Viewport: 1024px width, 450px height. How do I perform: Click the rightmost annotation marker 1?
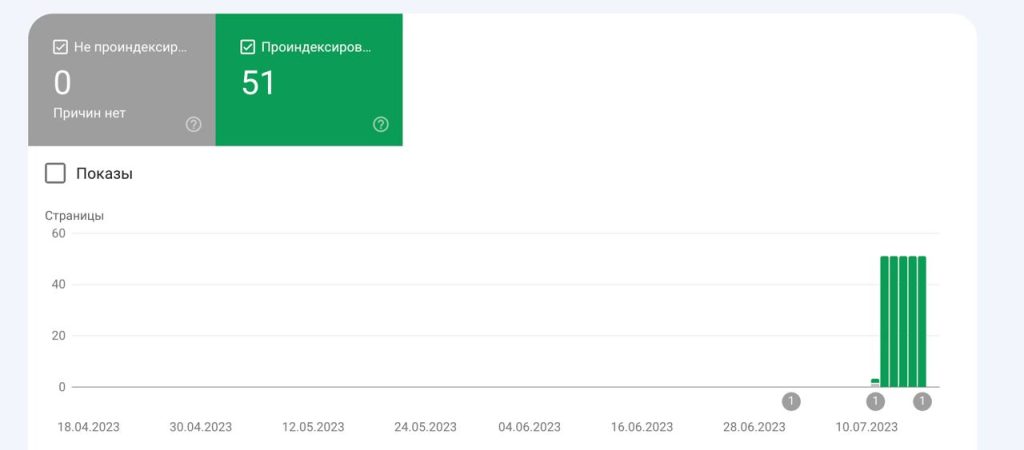(x=922, y=401)
